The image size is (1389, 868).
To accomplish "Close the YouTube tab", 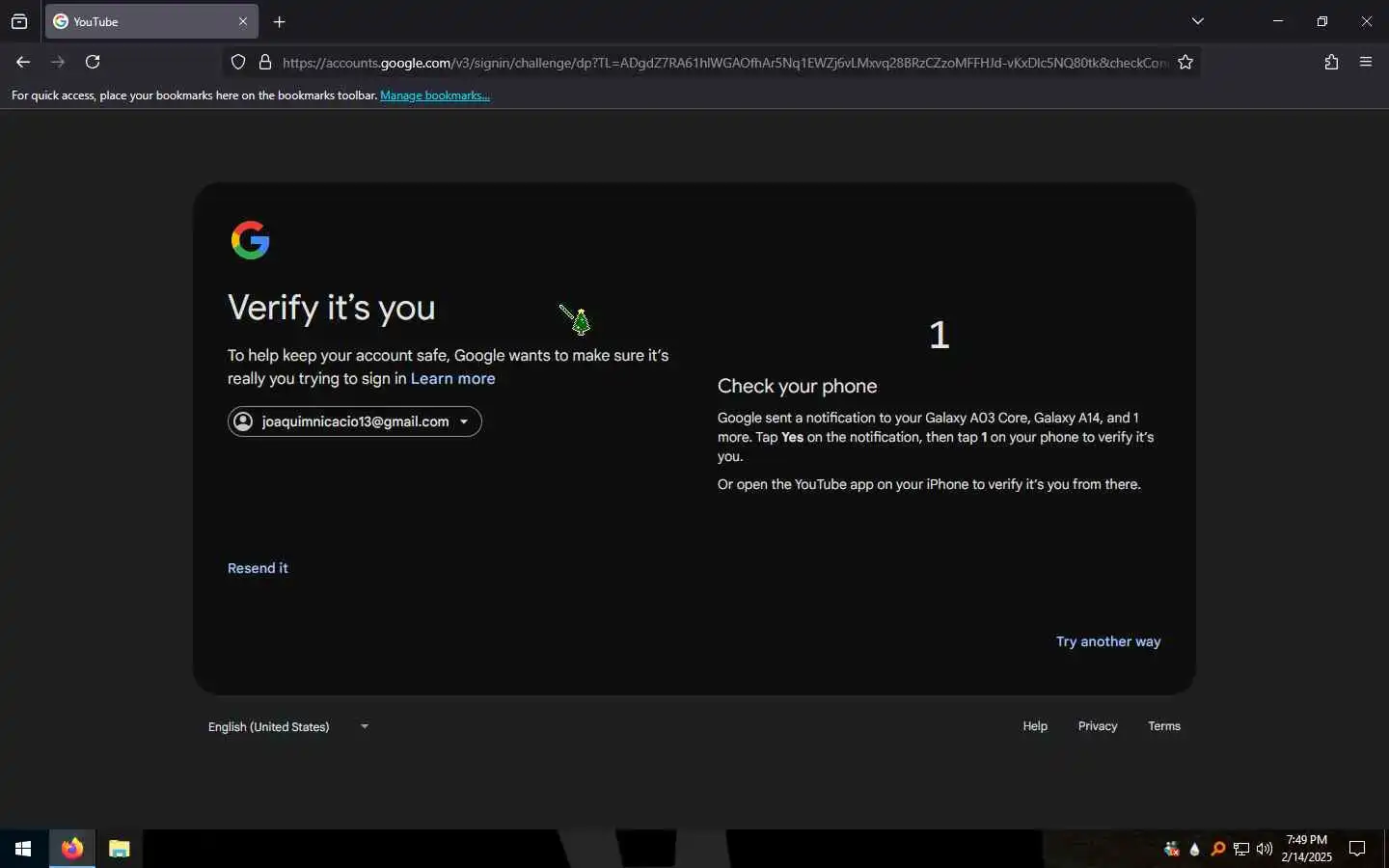I will click(x=243, y=21).
